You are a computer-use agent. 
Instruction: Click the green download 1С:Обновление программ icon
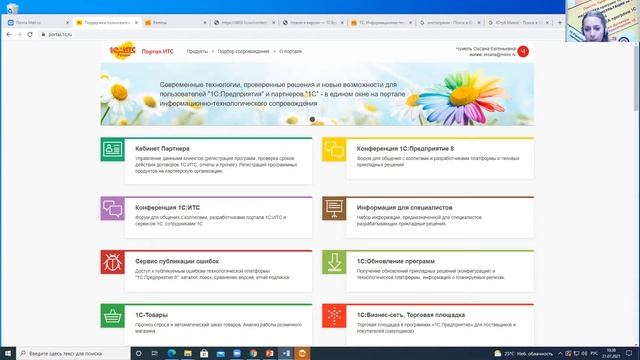[x=334, y=262]
